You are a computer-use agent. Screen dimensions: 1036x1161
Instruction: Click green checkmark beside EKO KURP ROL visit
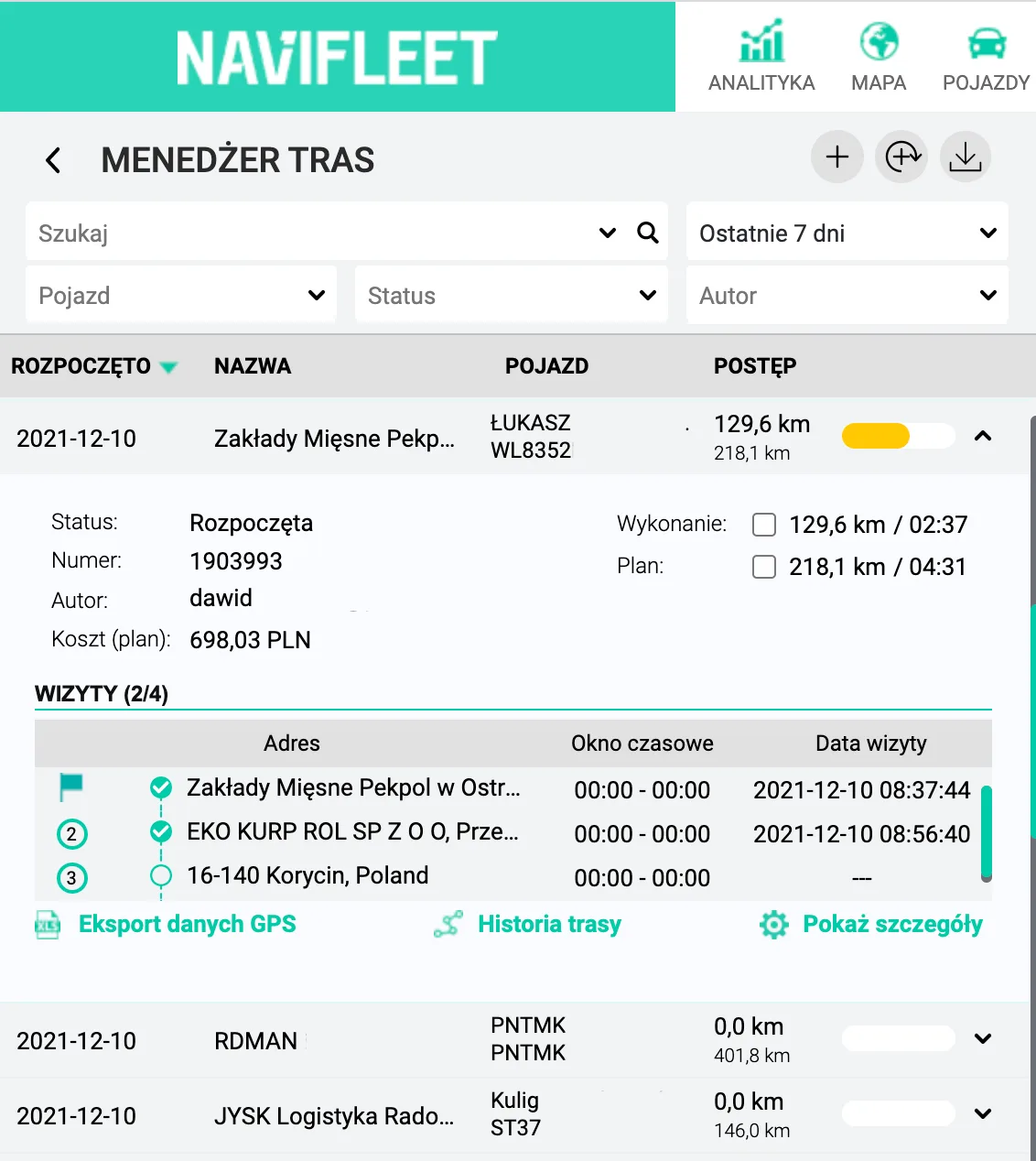161,831
